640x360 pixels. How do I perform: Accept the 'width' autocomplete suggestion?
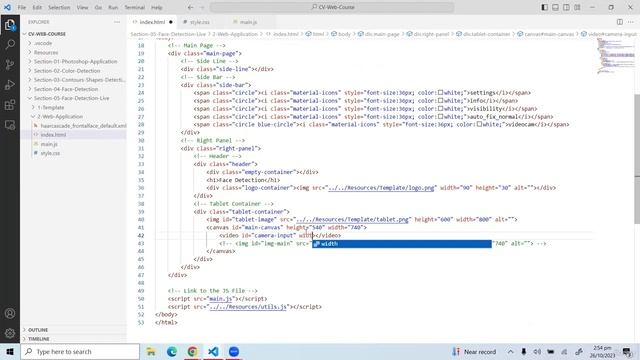click(402, 244)
